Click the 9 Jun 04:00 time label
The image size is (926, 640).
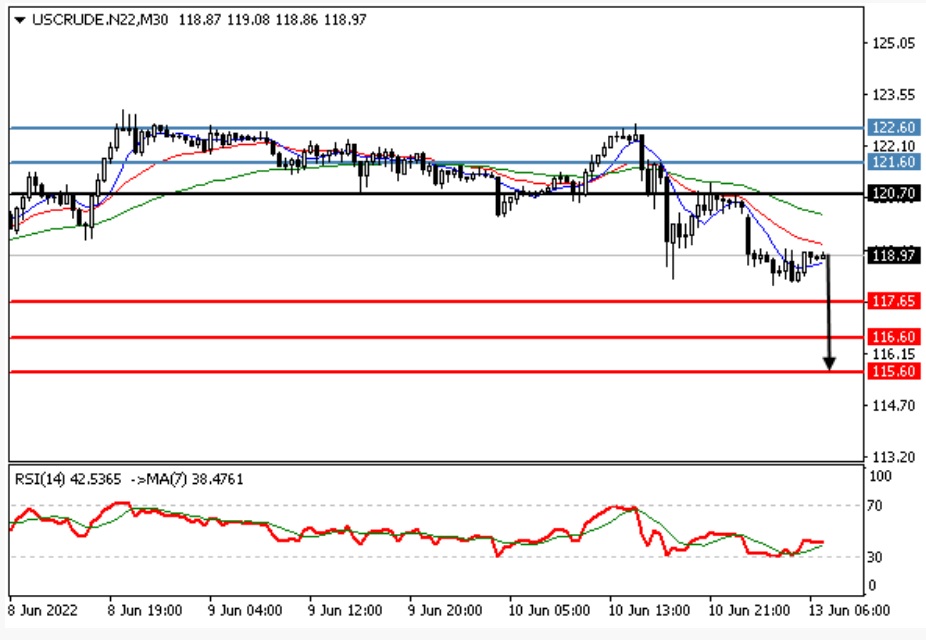click(x=244, y=611)
